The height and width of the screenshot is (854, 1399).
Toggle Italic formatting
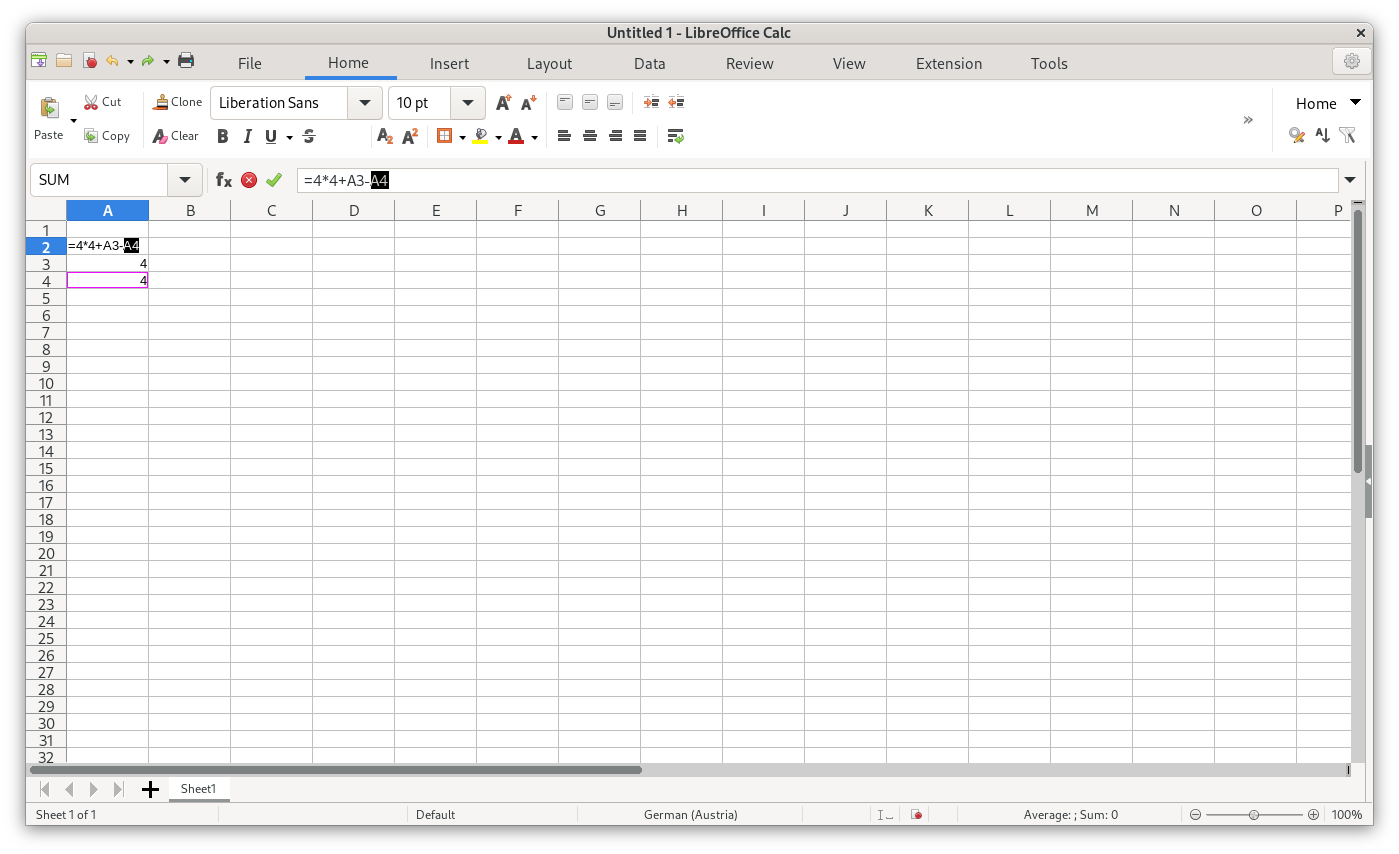click(x=247, y=136)
